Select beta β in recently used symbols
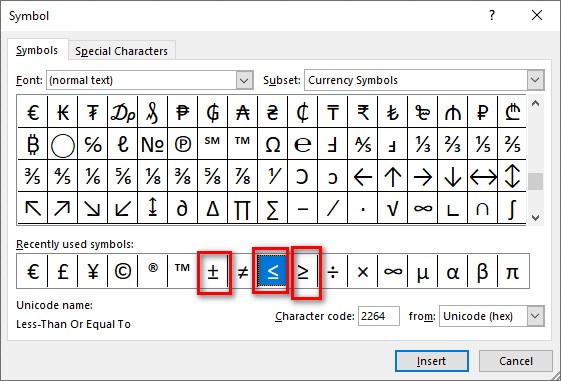Image resolution: width=561 pixels, height=381 pixels. [483, 271]
